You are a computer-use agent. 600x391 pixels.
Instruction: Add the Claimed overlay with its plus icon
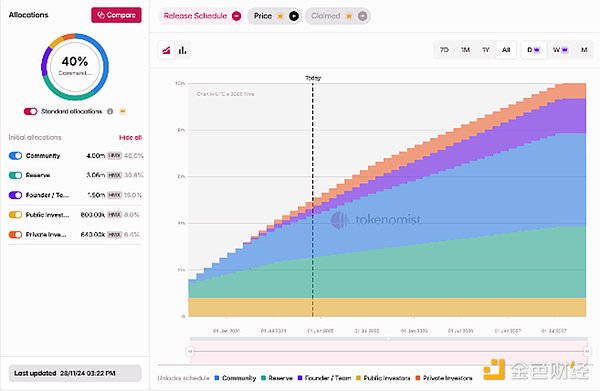(362, 16)
